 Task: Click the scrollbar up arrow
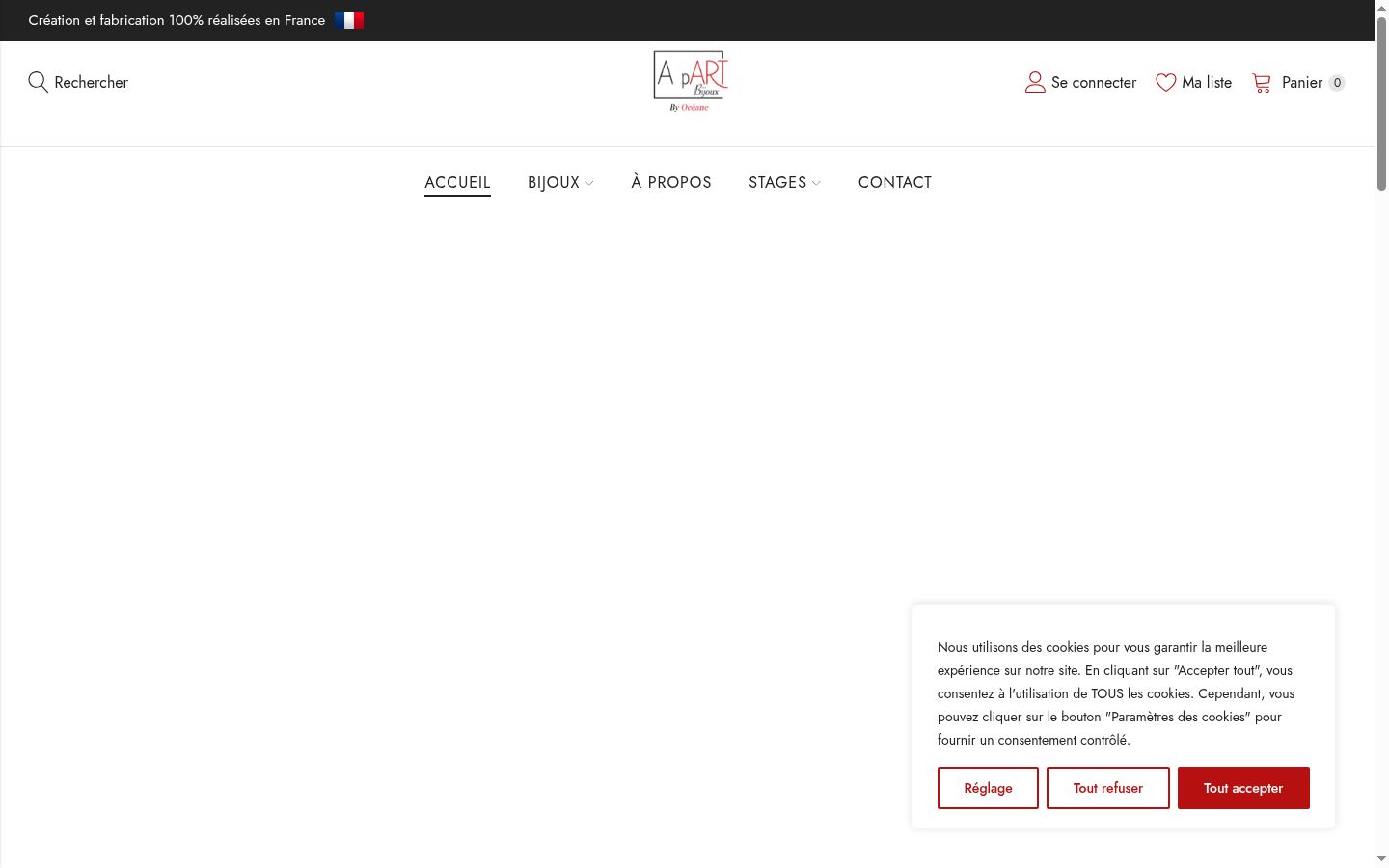1381,8
